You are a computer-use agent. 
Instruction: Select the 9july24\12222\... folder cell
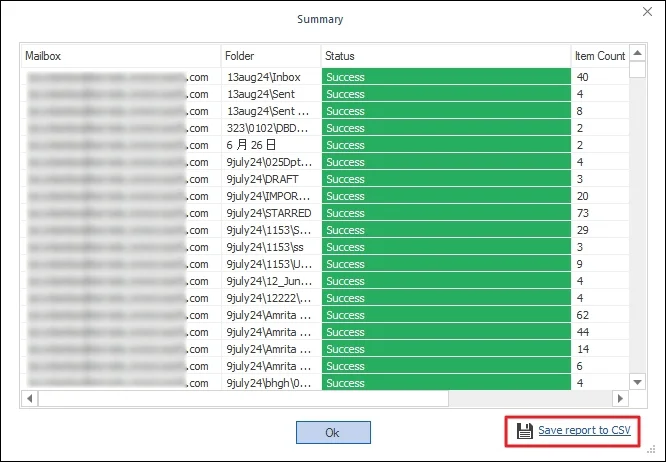[x=271, y=298]
